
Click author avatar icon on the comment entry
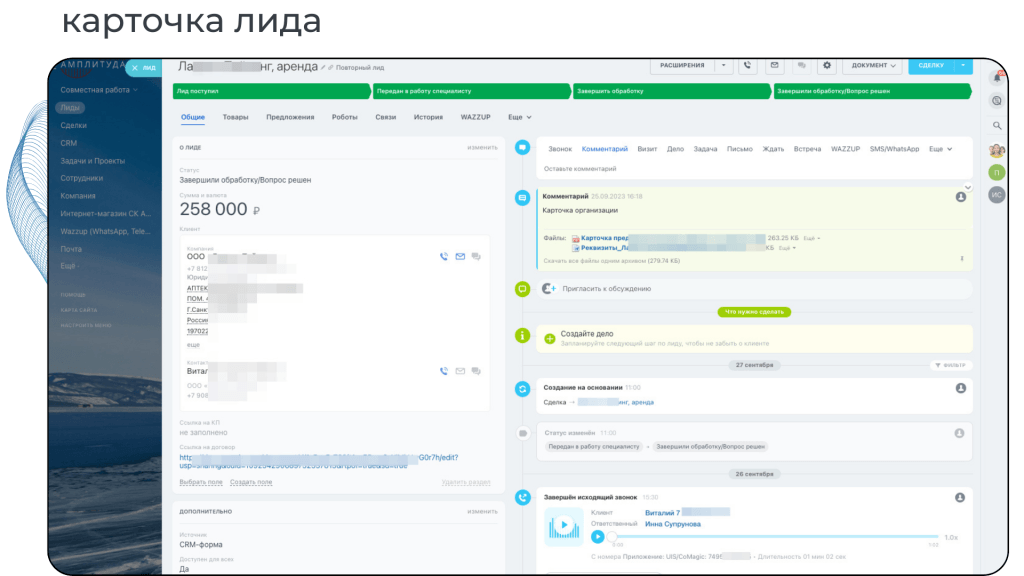[x=961, y=197]
